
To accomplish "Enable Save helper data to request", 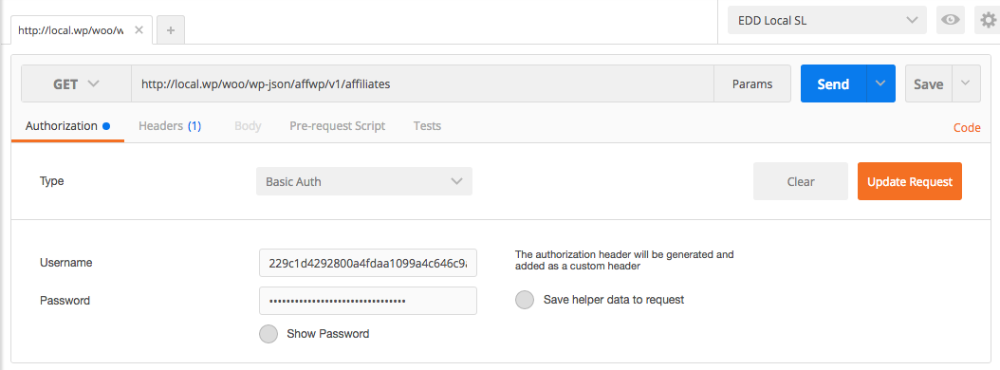I will 524,299.
